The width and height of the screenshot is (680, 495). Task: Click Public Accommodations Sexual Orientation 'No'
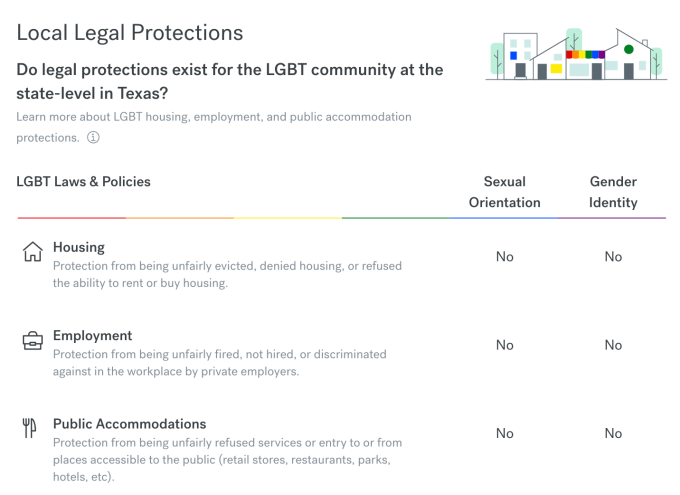[505, 433]
